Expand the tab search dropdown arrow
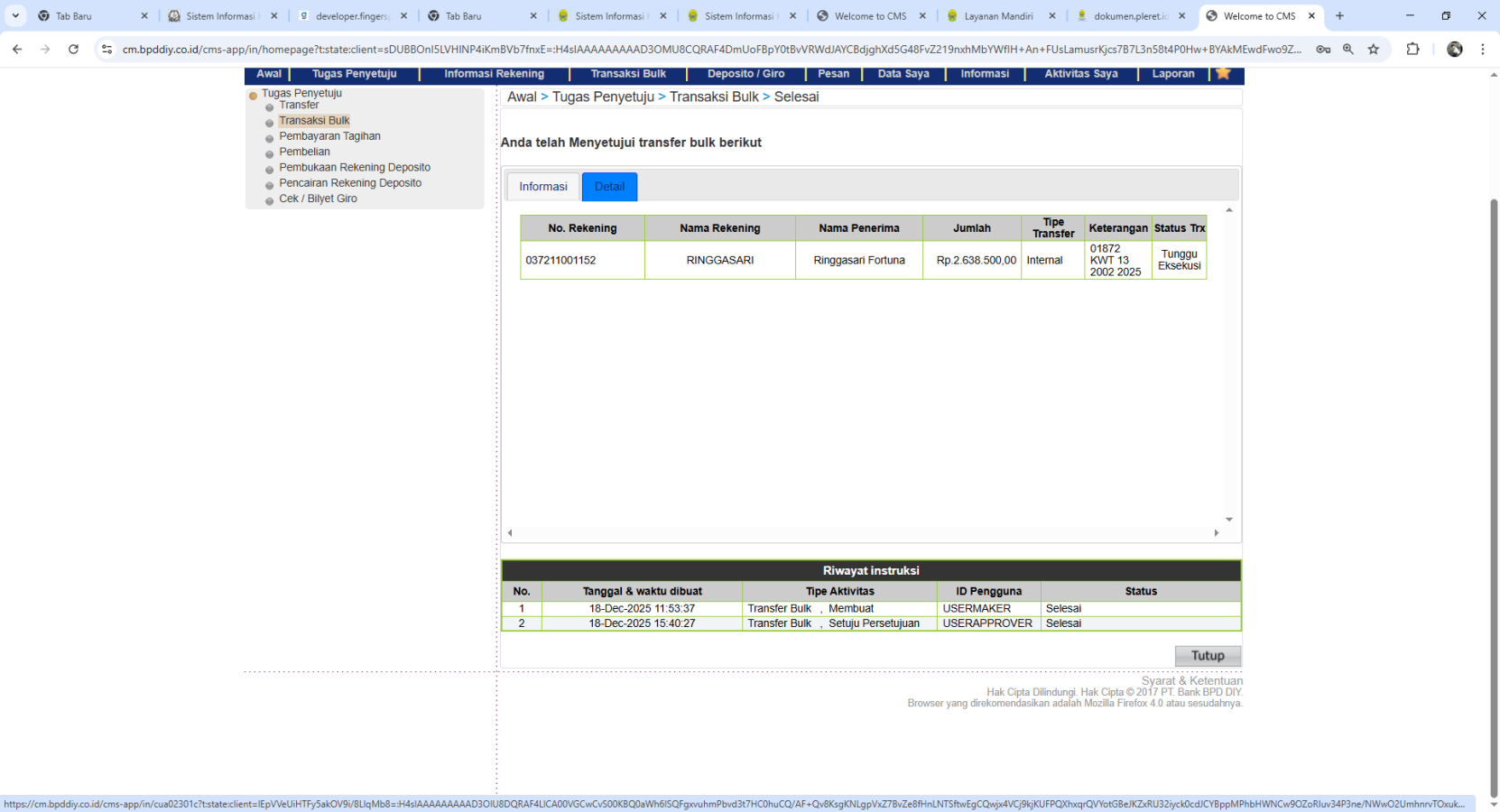Image resolution: width=1500 pixels, height=812 pixels. pos(15,16)
